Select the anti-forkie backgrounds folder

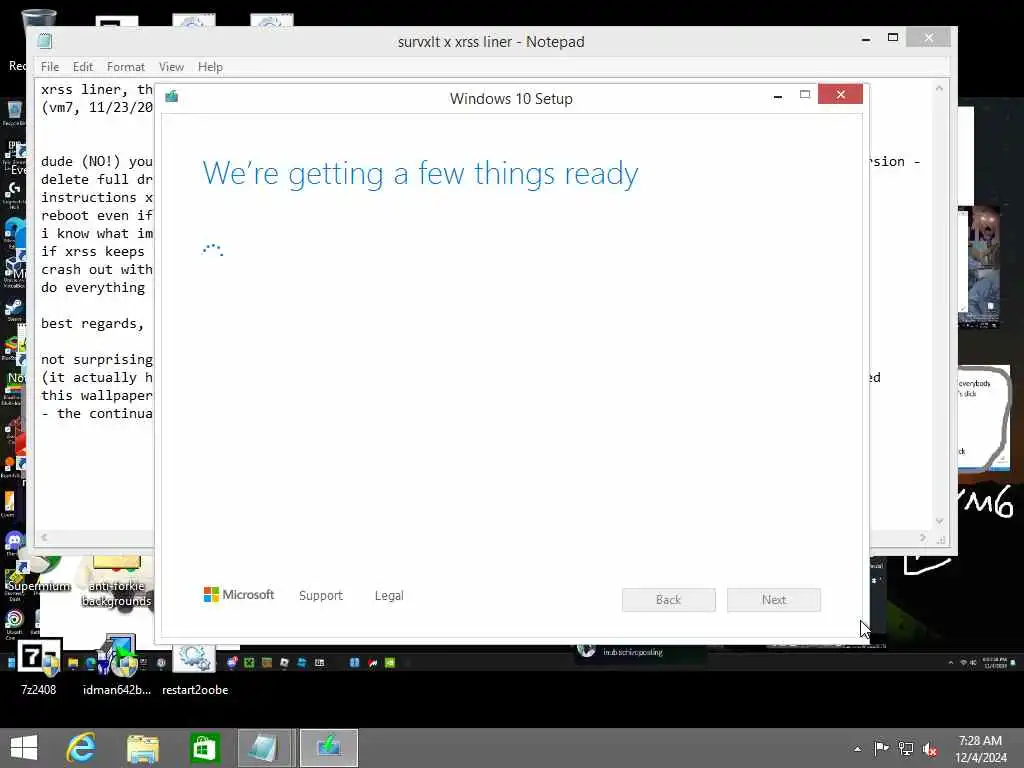[116, 581]
